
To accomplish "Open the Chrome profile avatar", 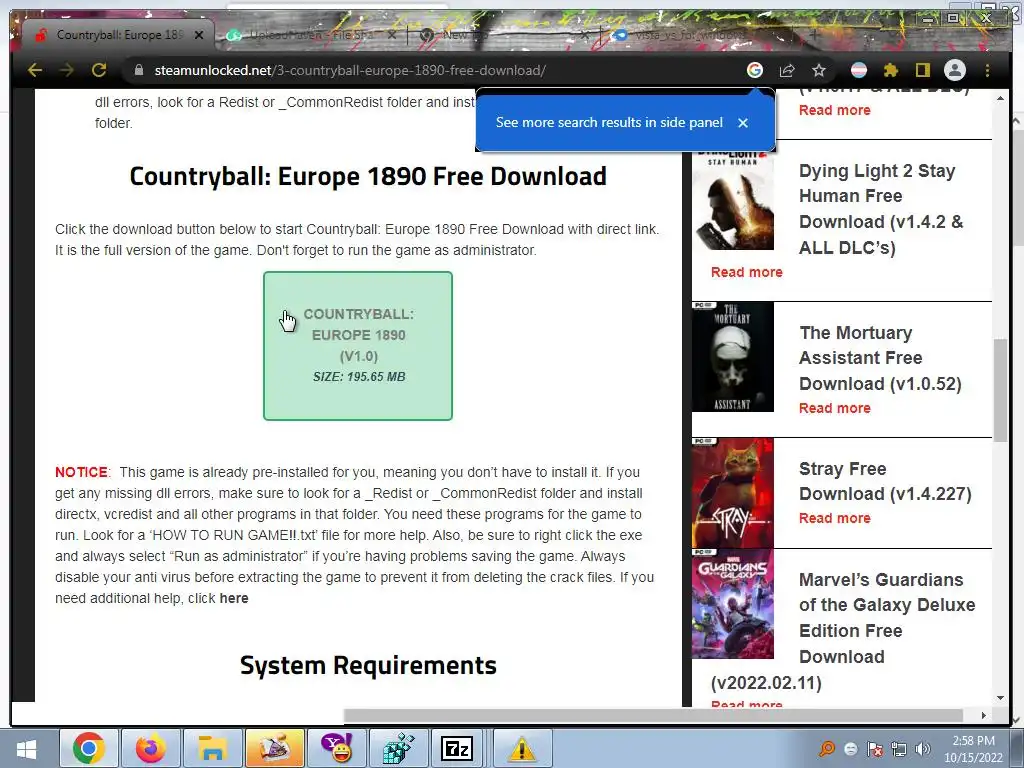I will coord(955,70).
